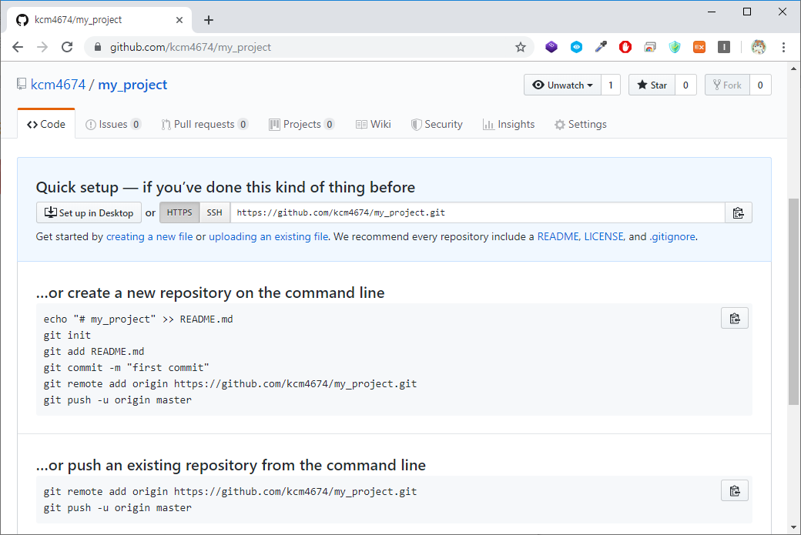The width and height of the screenshot is (801, 535).
Task: Open the orange EX extension icon
Action: click(699, 47)
